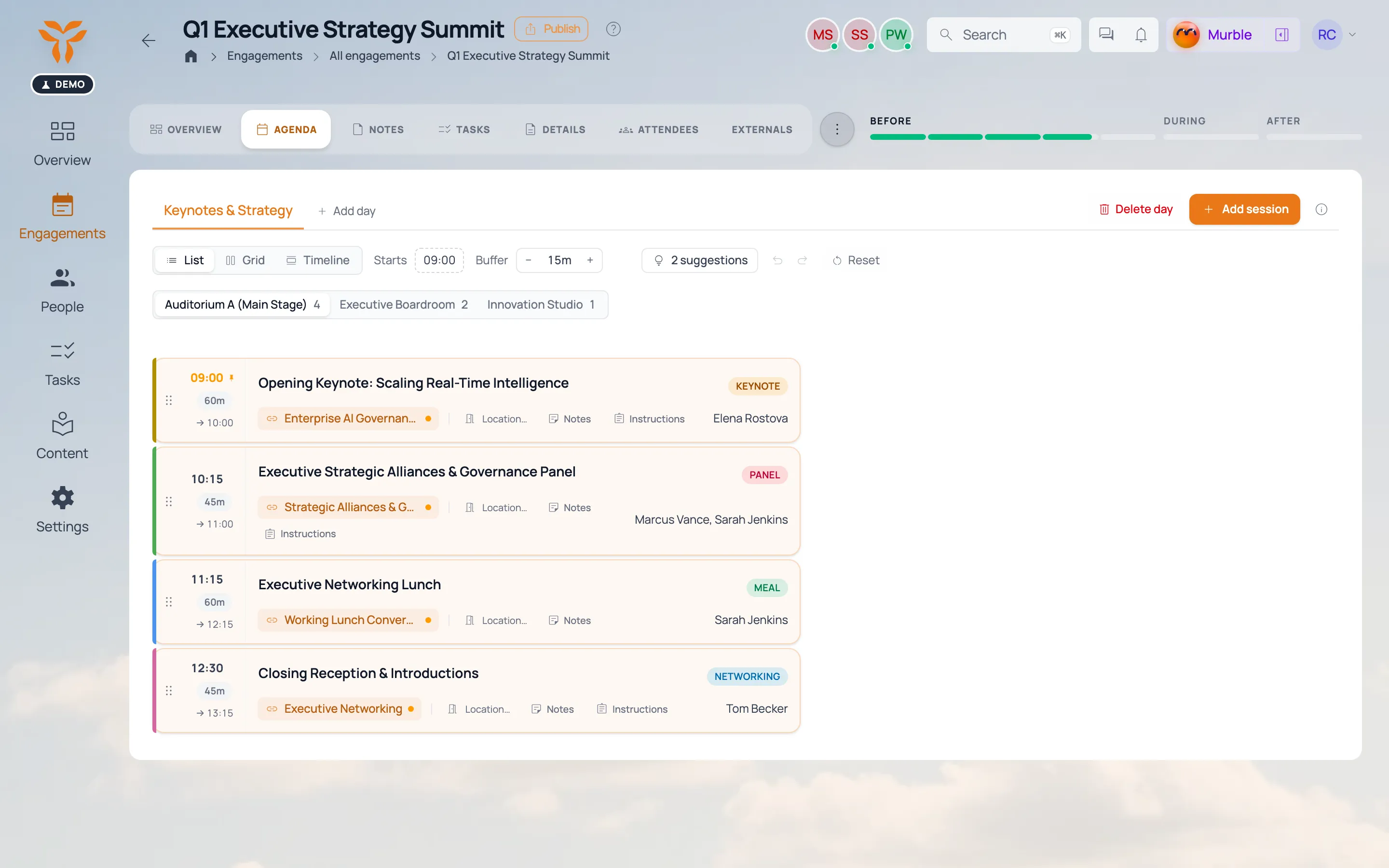Click the Publish button
The image size is (1389, 868).
[x=551, y=29]
